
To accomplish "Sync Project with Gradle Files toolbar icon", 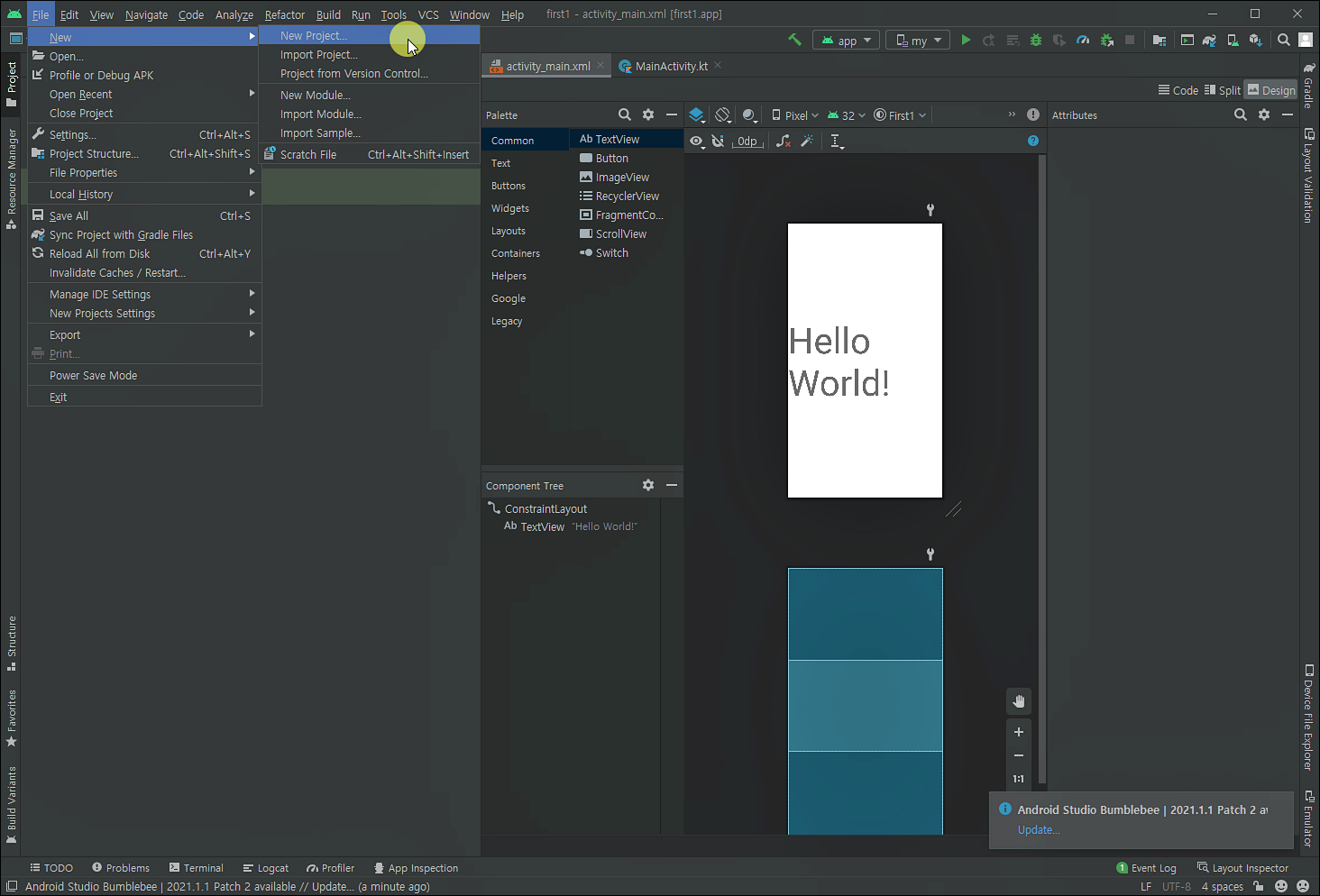I will 1209,40.
